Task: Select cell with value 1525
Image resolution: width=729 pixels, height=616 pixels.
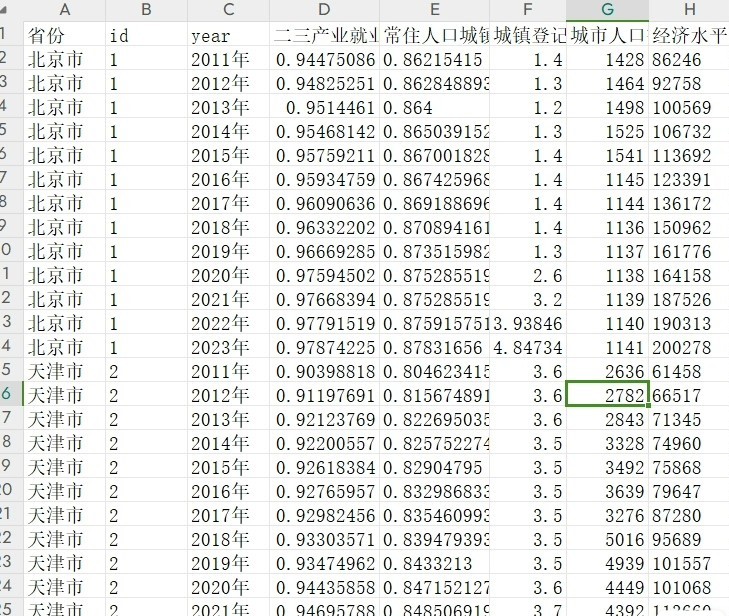Action: (x=607, y=132)
